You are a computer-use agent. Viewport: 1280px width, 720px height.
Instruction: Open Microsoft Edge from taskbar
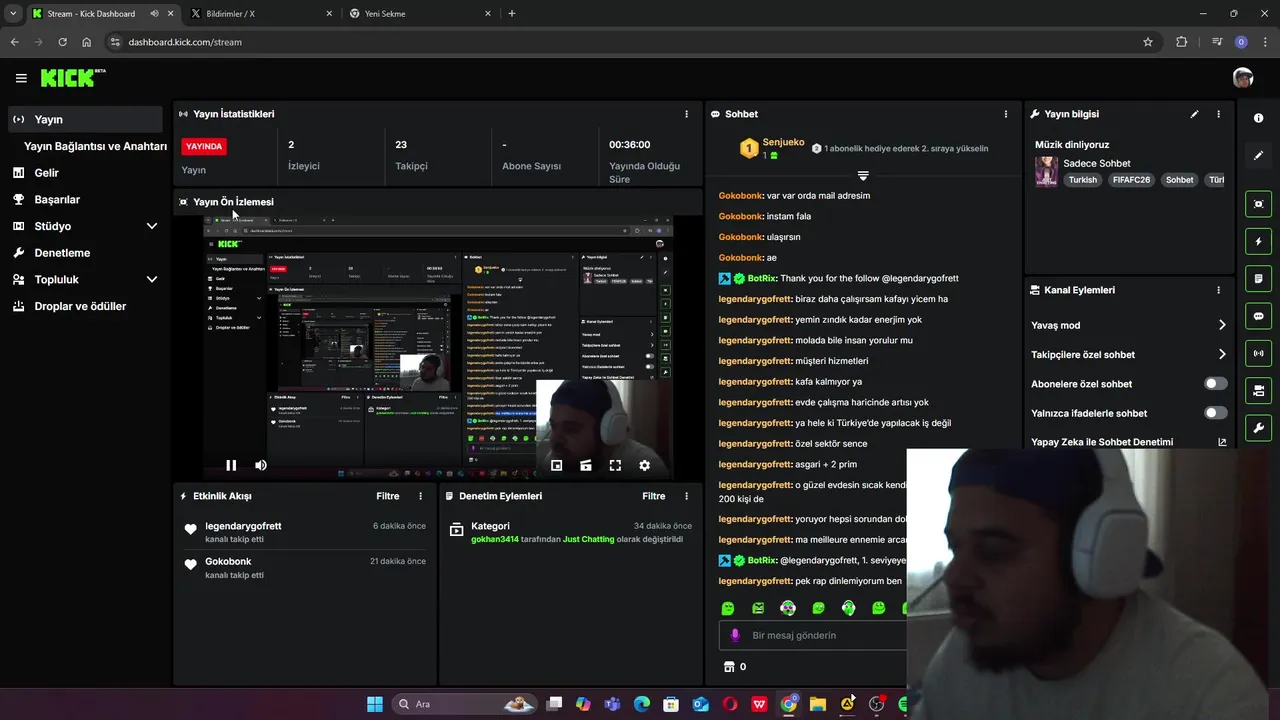642,704
